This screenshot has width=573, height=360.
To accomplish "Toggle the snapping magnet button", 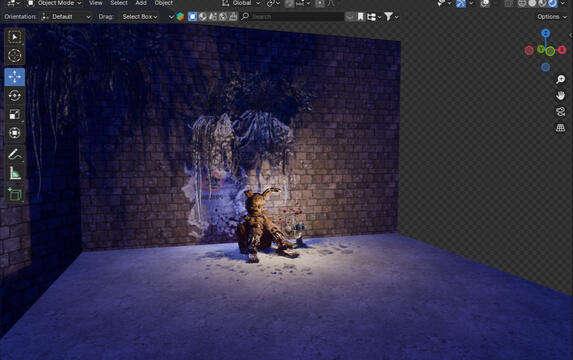I will (289, 3).
